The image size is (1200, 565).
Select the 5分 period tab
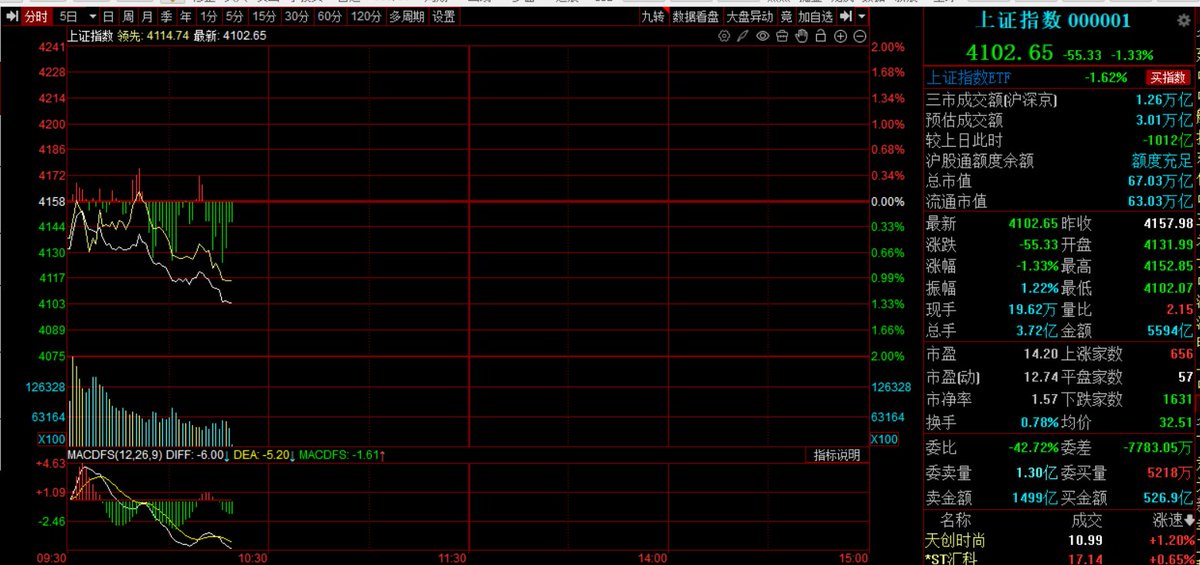pyautogui.click(x=234, y=16)
